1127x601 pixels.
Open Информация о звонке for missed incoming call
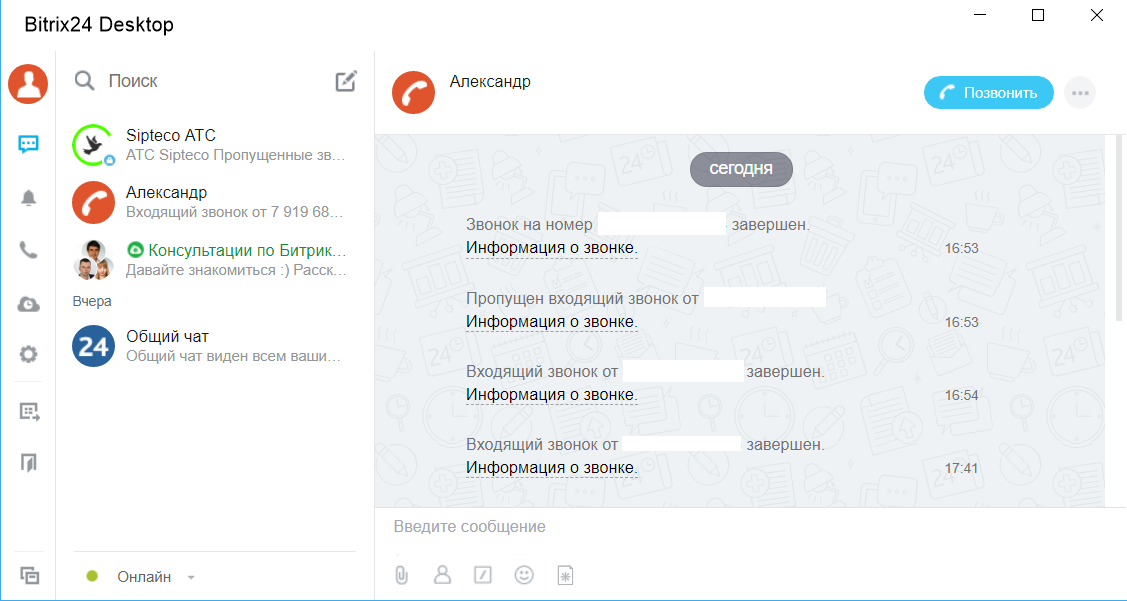tap(551, 321)
